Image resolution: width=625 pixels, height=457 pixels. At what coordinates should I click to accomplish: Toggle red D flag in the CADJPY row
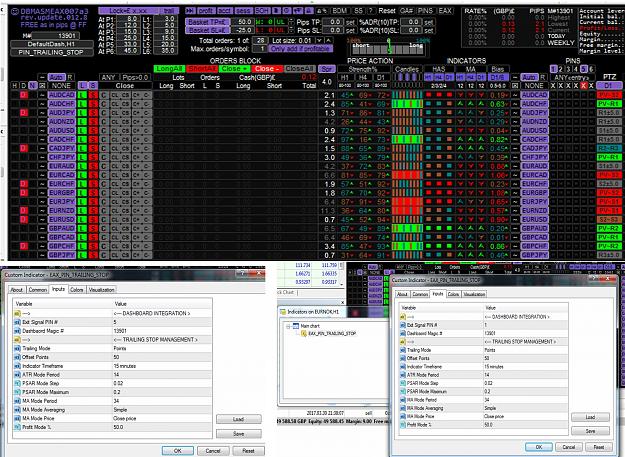(24, 148)
